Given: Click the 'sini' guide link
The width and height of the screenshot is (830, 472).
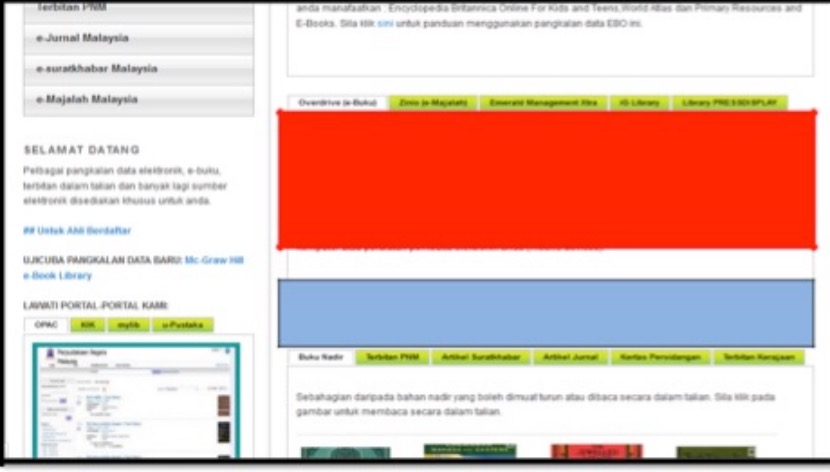Looking at the screenshot, I should 385,23.
